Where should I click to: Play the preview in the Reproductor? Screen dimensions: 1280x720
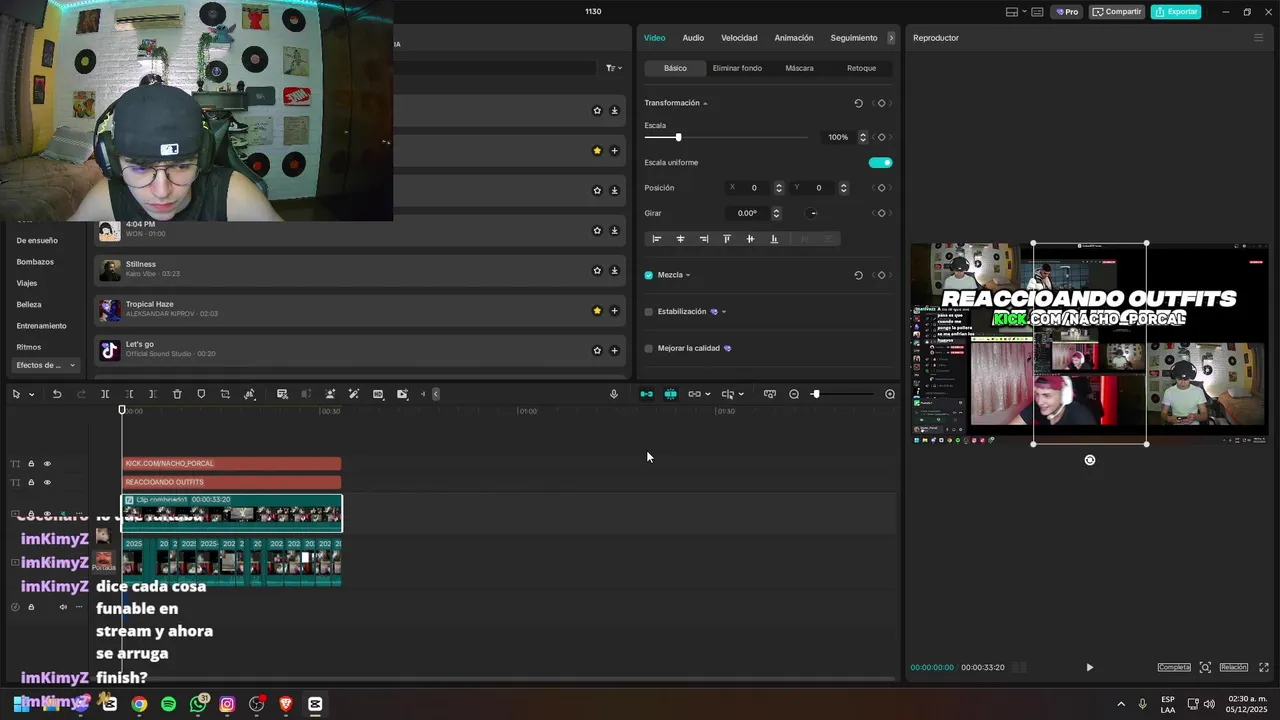coord(1089,667)
